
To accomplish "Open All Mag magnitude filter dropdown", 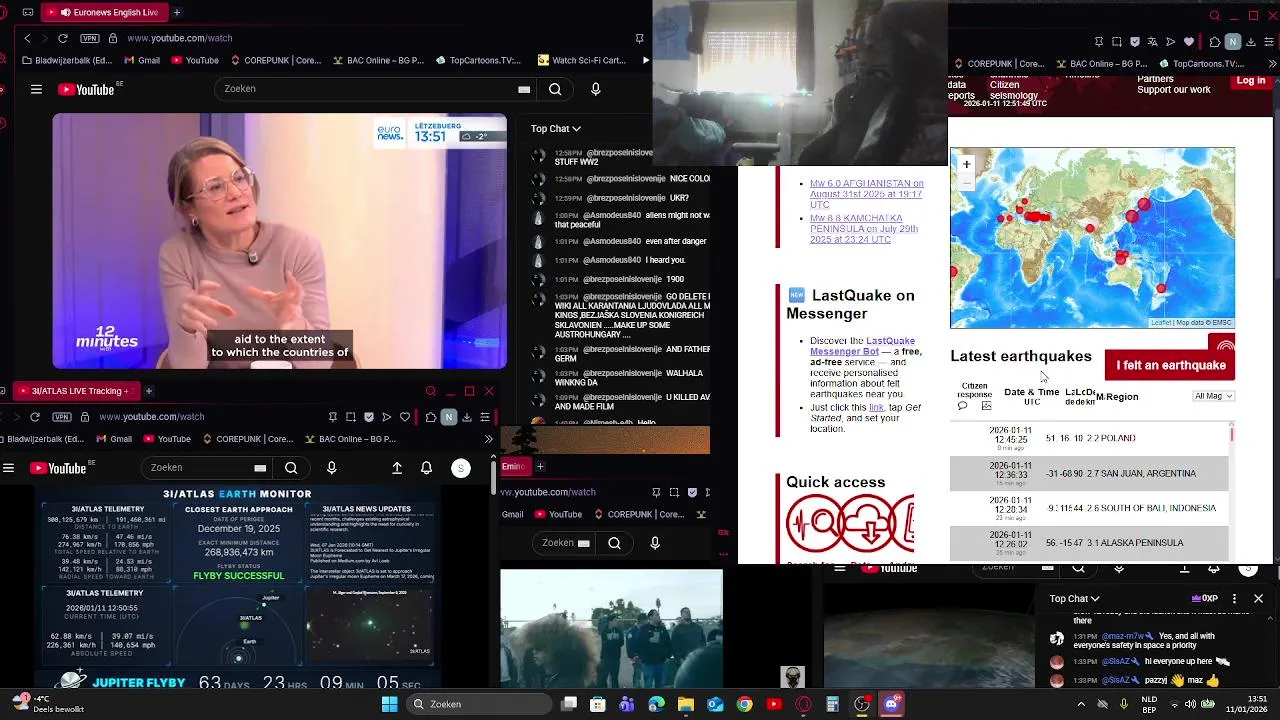I will 1214,396.
